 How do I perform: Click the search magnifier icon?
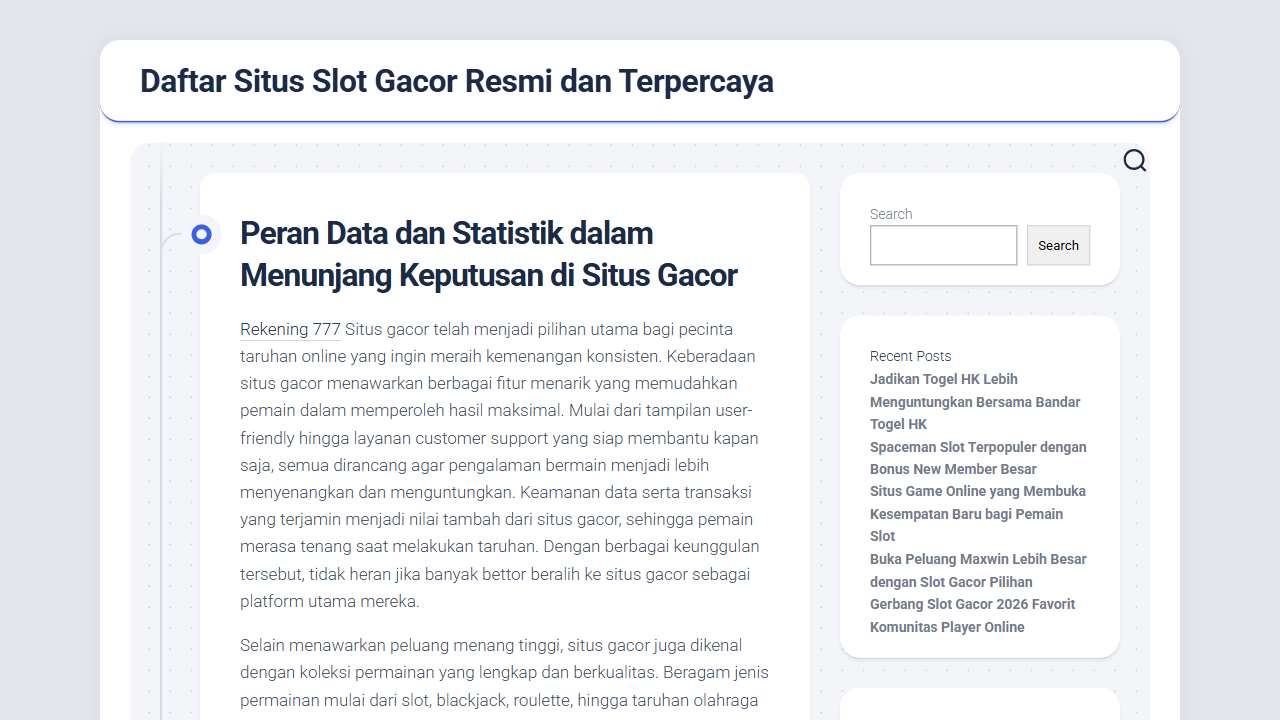1135,160
